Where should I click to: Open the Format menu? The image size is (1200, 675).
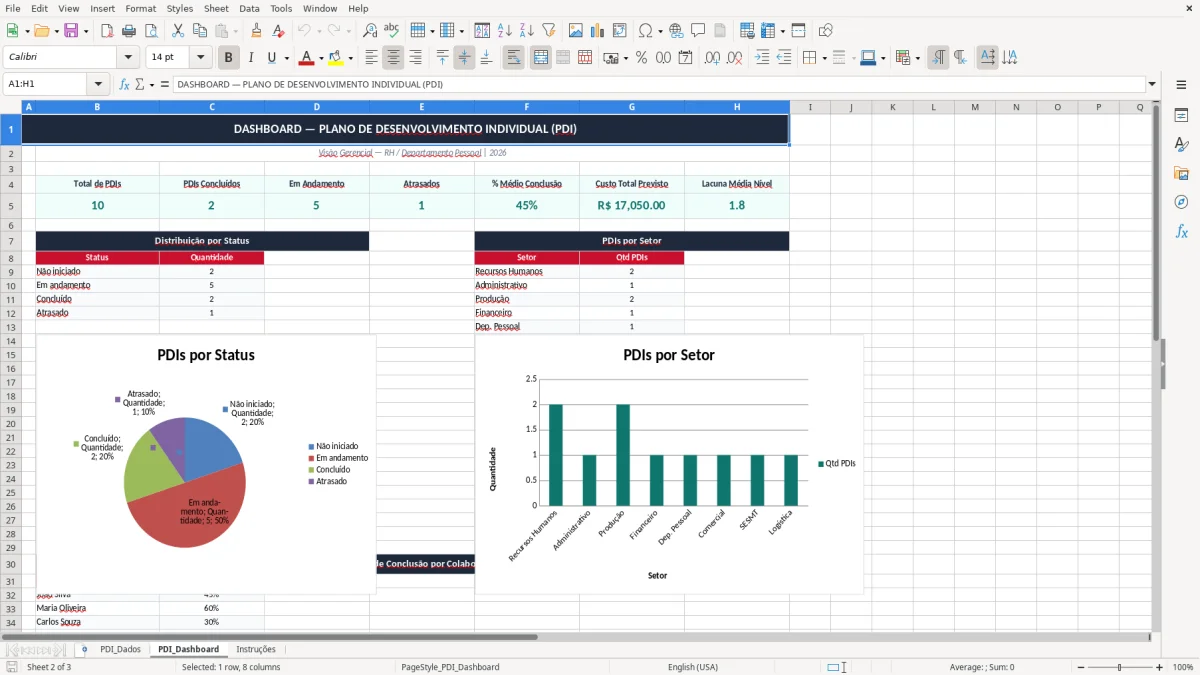[140, 8]
